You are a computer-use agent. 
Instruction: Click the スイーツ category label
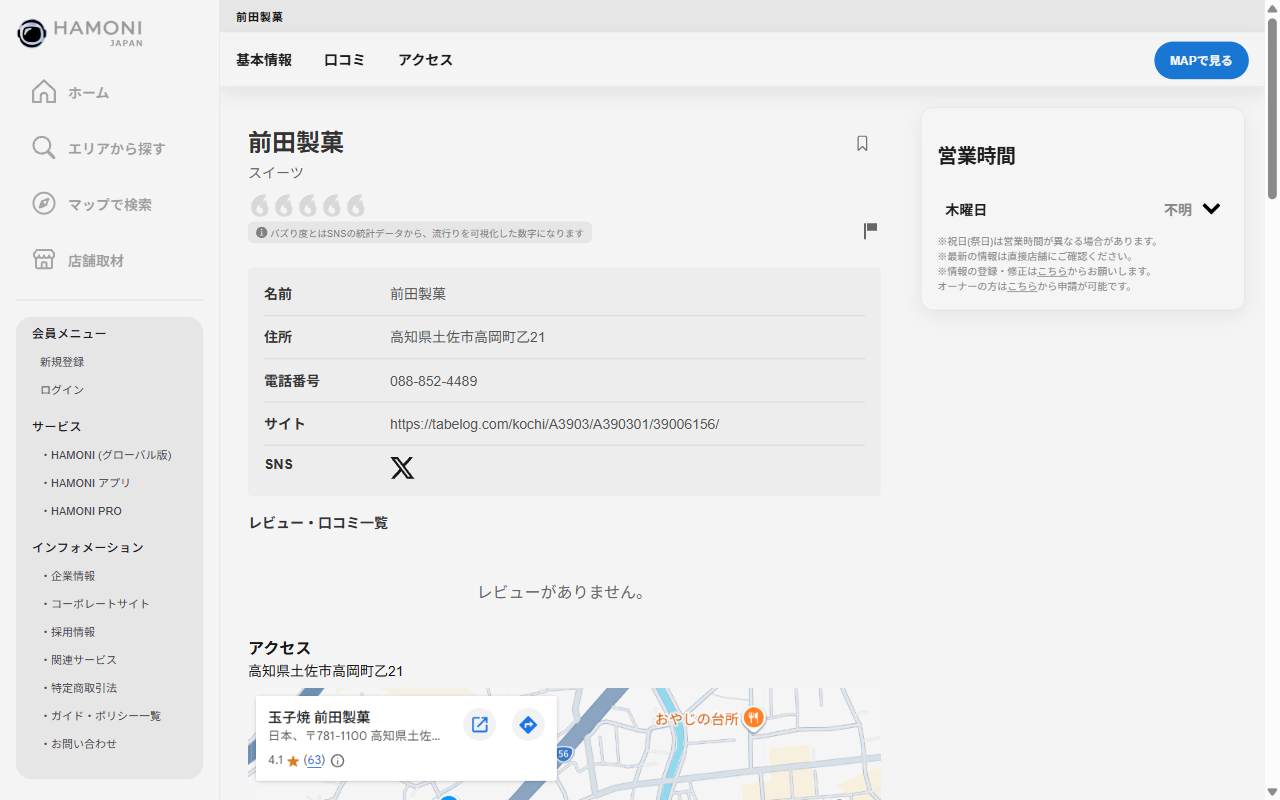tap(276, 173)
